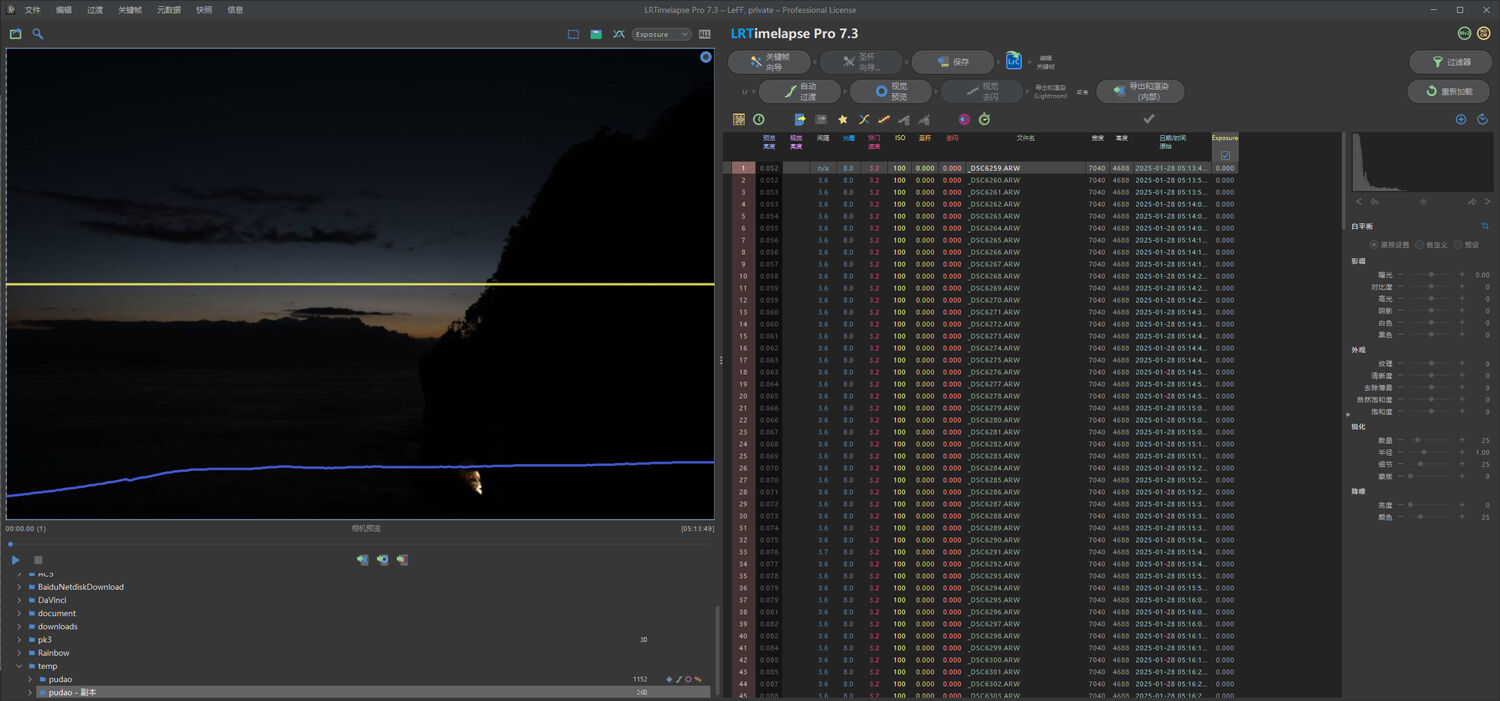Open the 文件 menu
This screenshot has width=1500, height=701.
point(33,10)
